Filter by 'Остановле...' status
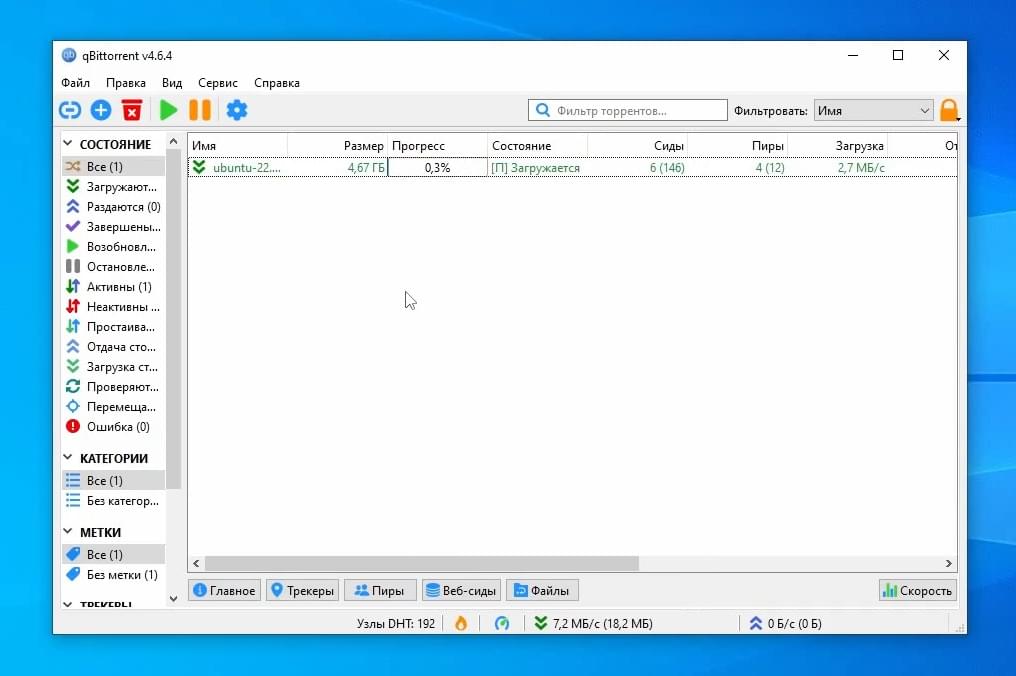1016x676 pixels. [x=113, y=267]
